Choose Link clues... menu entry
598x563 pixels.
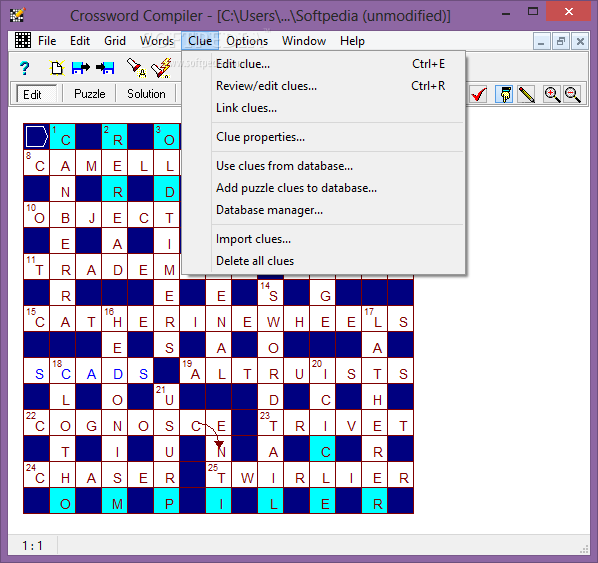pos(323,108)
